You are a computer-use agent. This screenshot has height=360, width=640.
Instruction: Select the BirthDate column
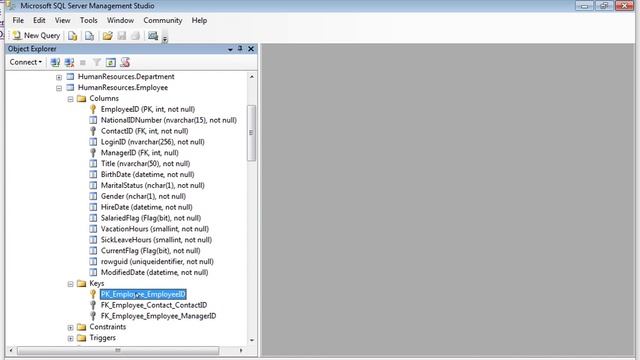pyautogui.click(x=147, y=175)
